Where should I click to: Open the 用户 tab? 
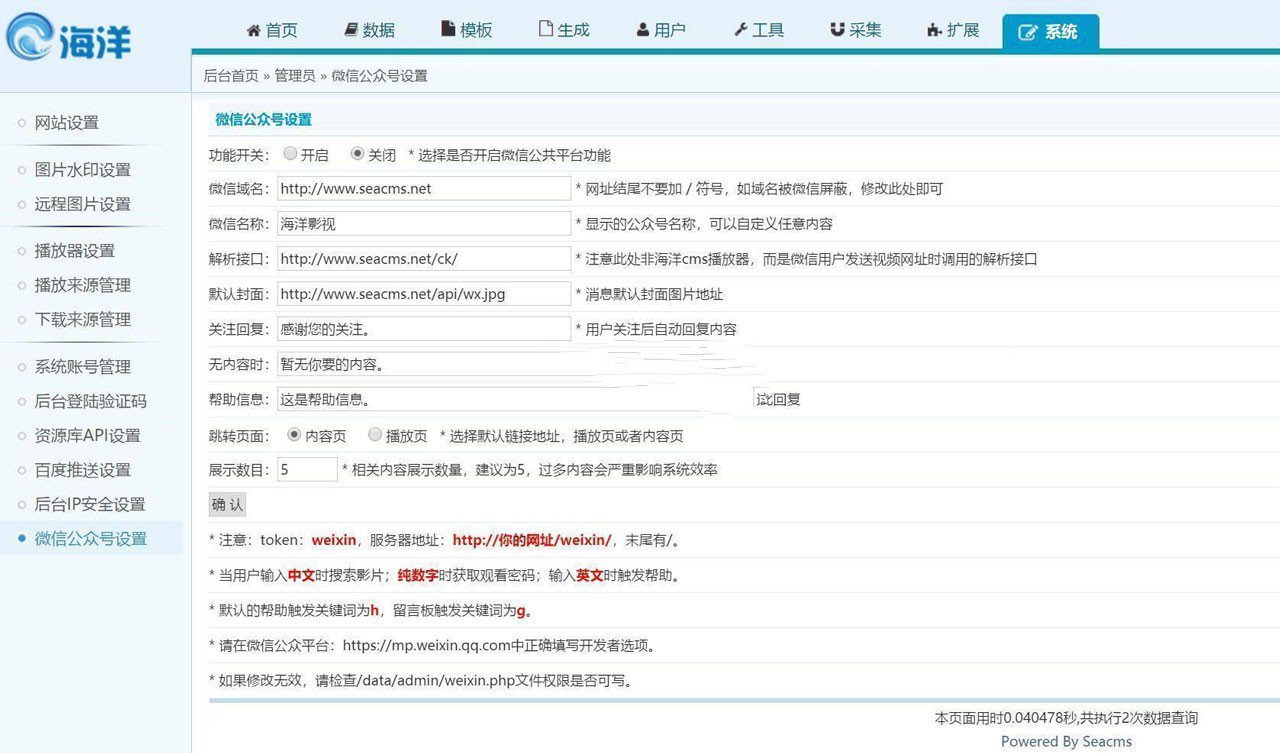pyautogui.click(x=661, y=30)
